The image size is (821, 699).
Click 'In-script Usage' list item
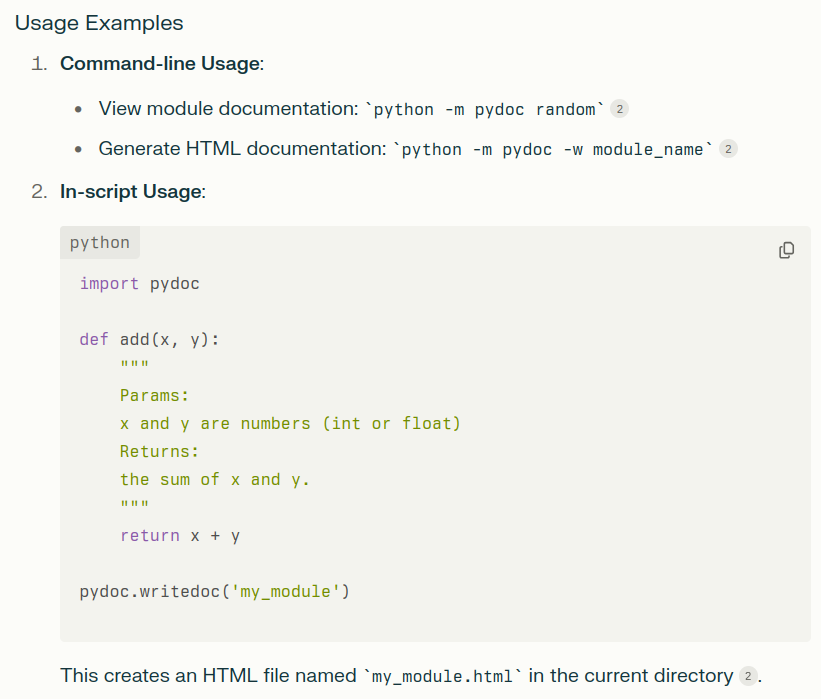[133, 192]
